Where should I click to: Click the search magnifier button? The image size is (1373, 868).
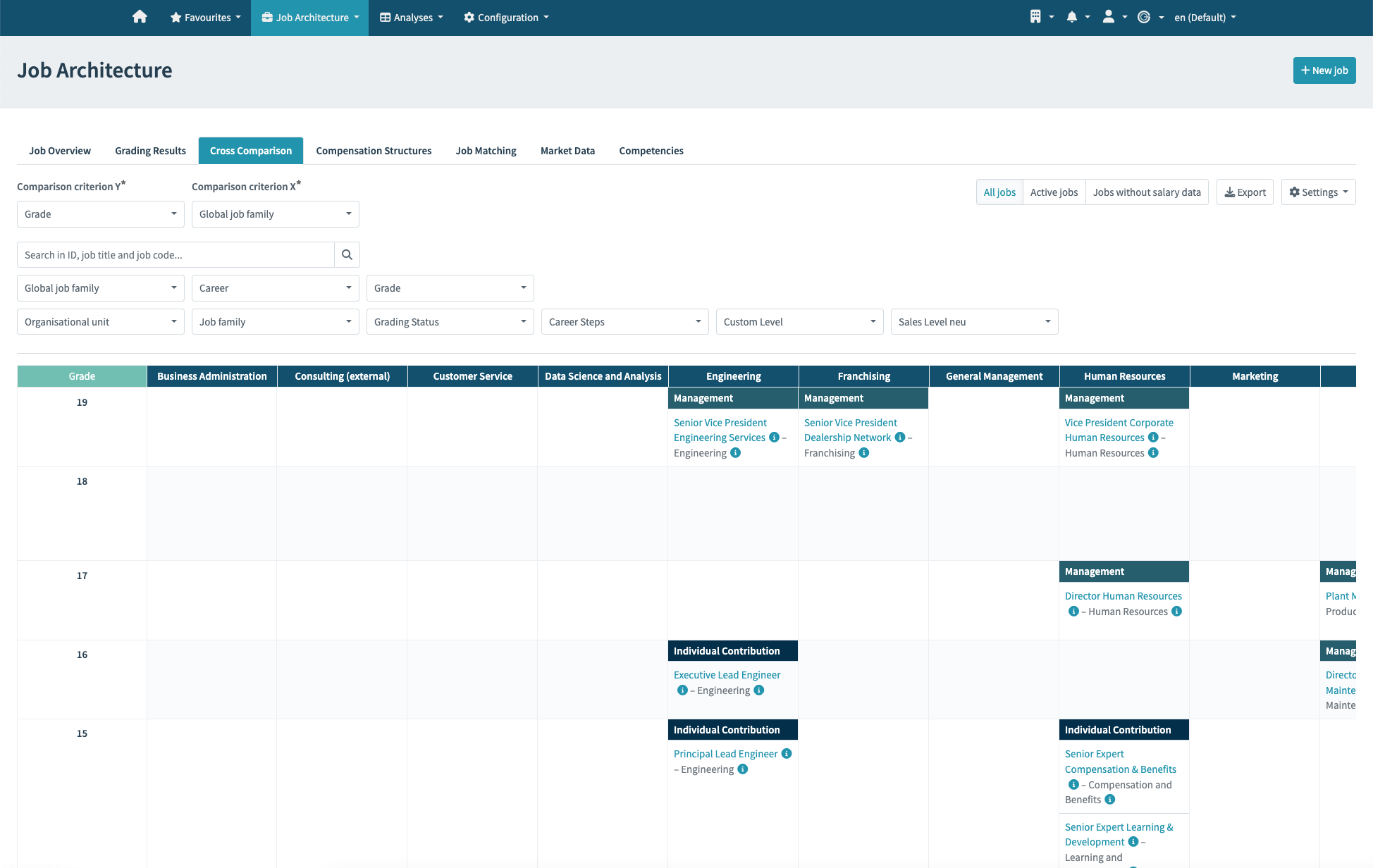pyautogui.click(x=347, y=255)
